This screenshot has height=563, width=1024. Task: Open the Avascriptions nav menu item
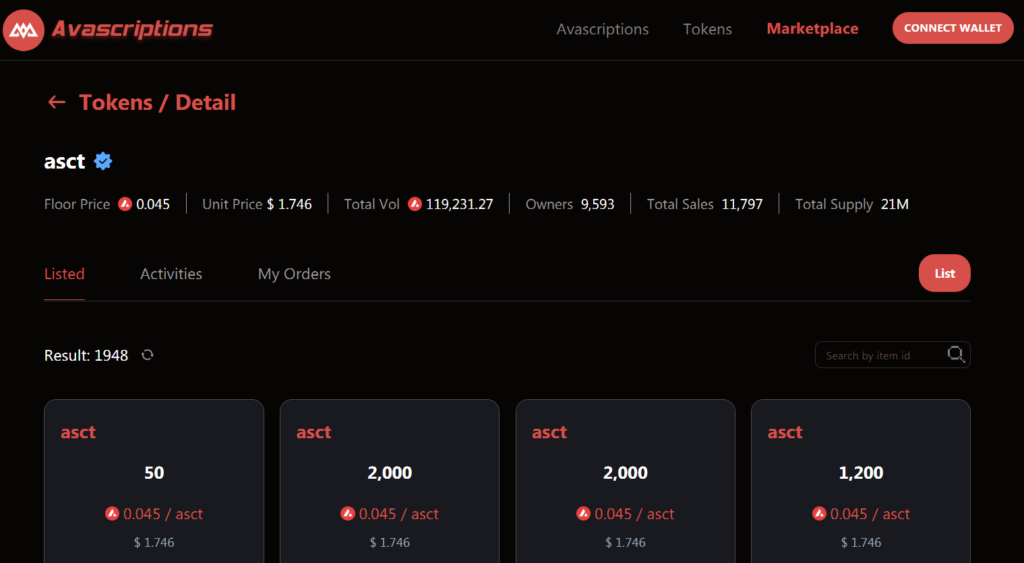click(x=602, y=29)
